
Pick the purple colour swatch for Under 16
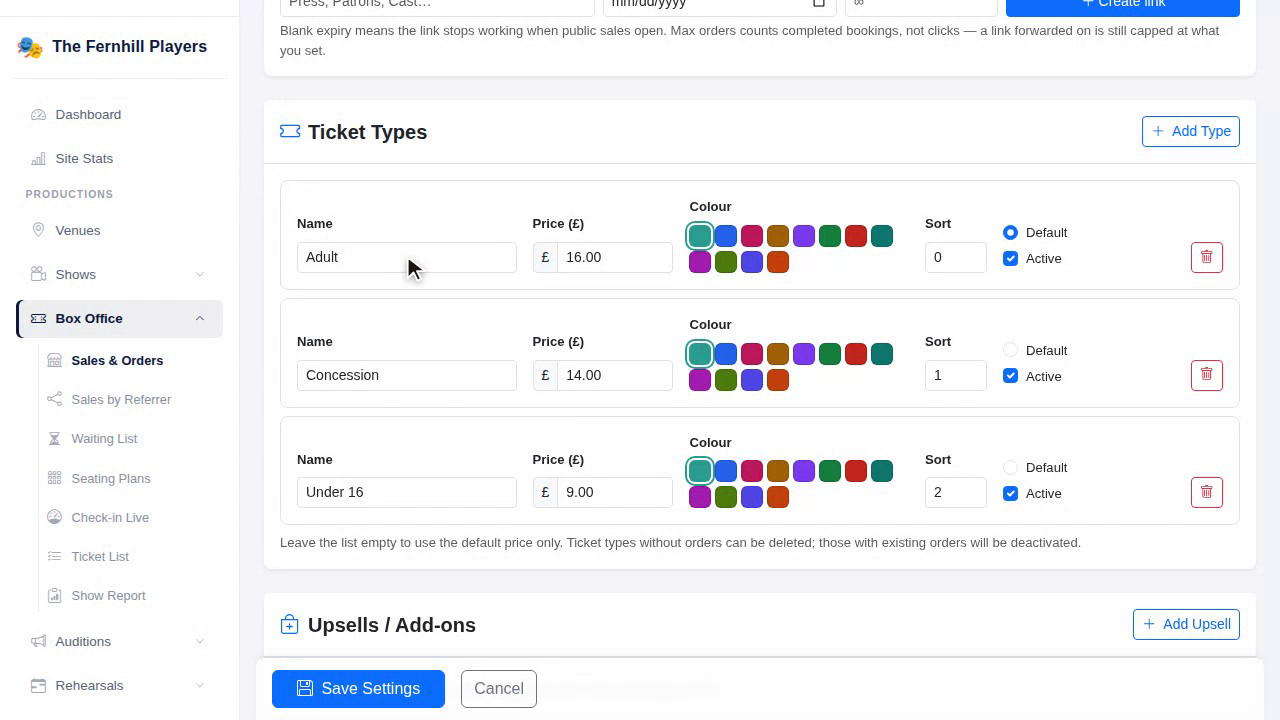pos(804,471)
